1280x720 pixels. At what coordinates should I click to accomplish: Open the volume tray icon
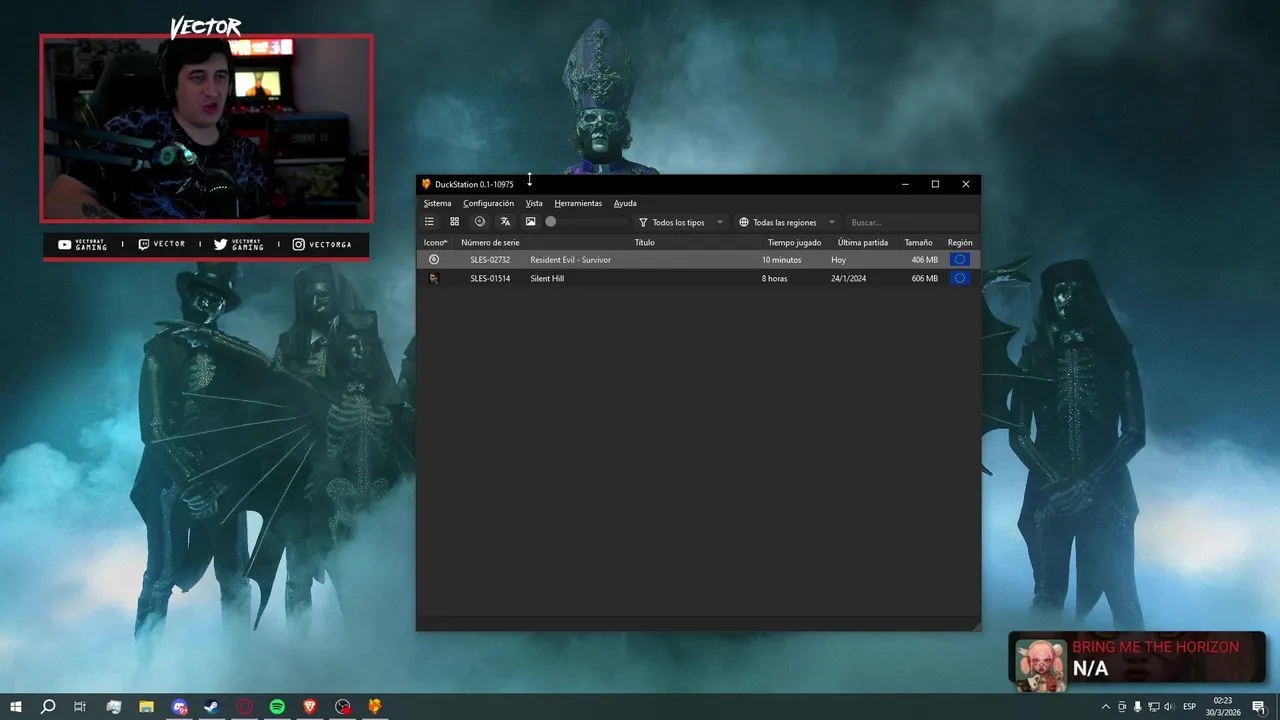1169,707
